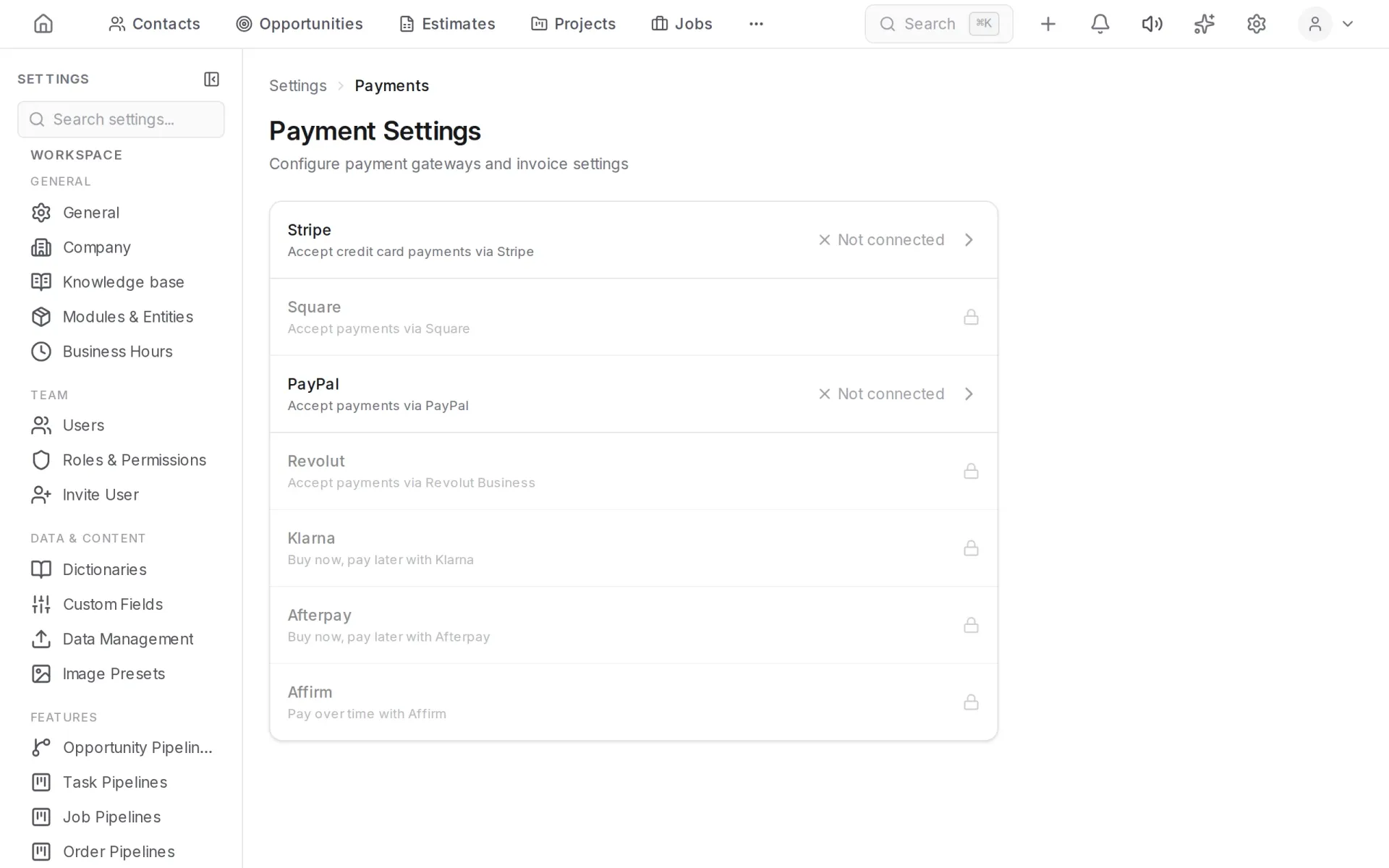Expand the user account dropdown arrow
This screenshot has height=868, width=1389.
(x=1347, y=24)
